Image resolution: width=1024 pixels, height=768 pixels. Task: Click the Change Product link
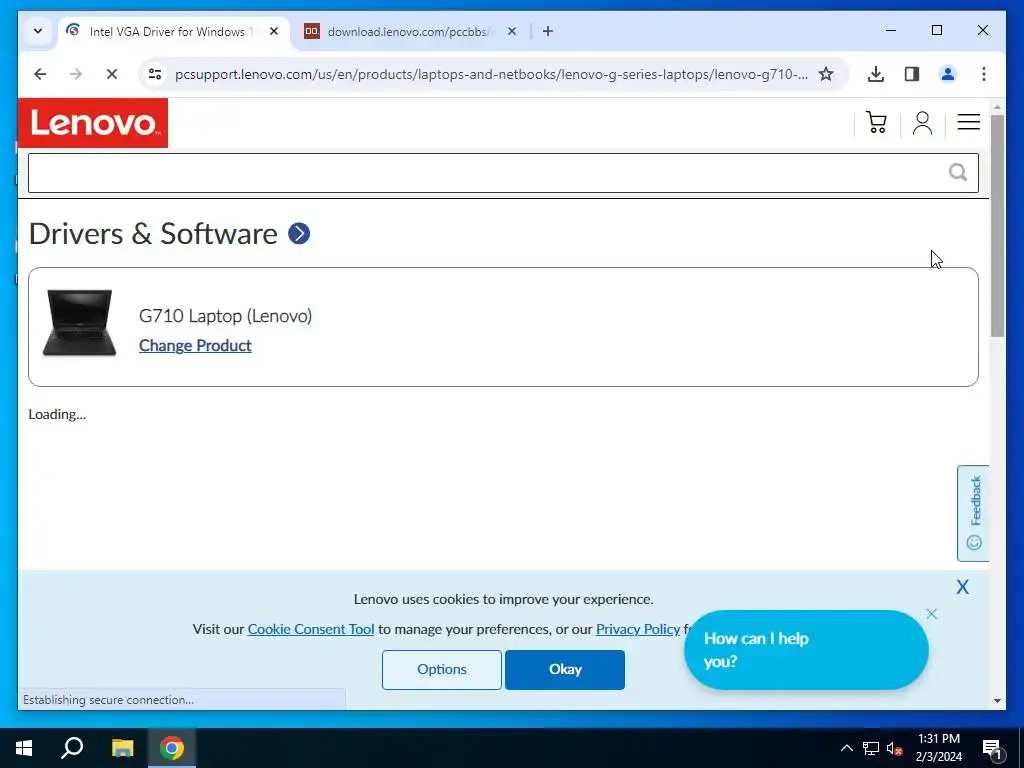click(195, 345)
